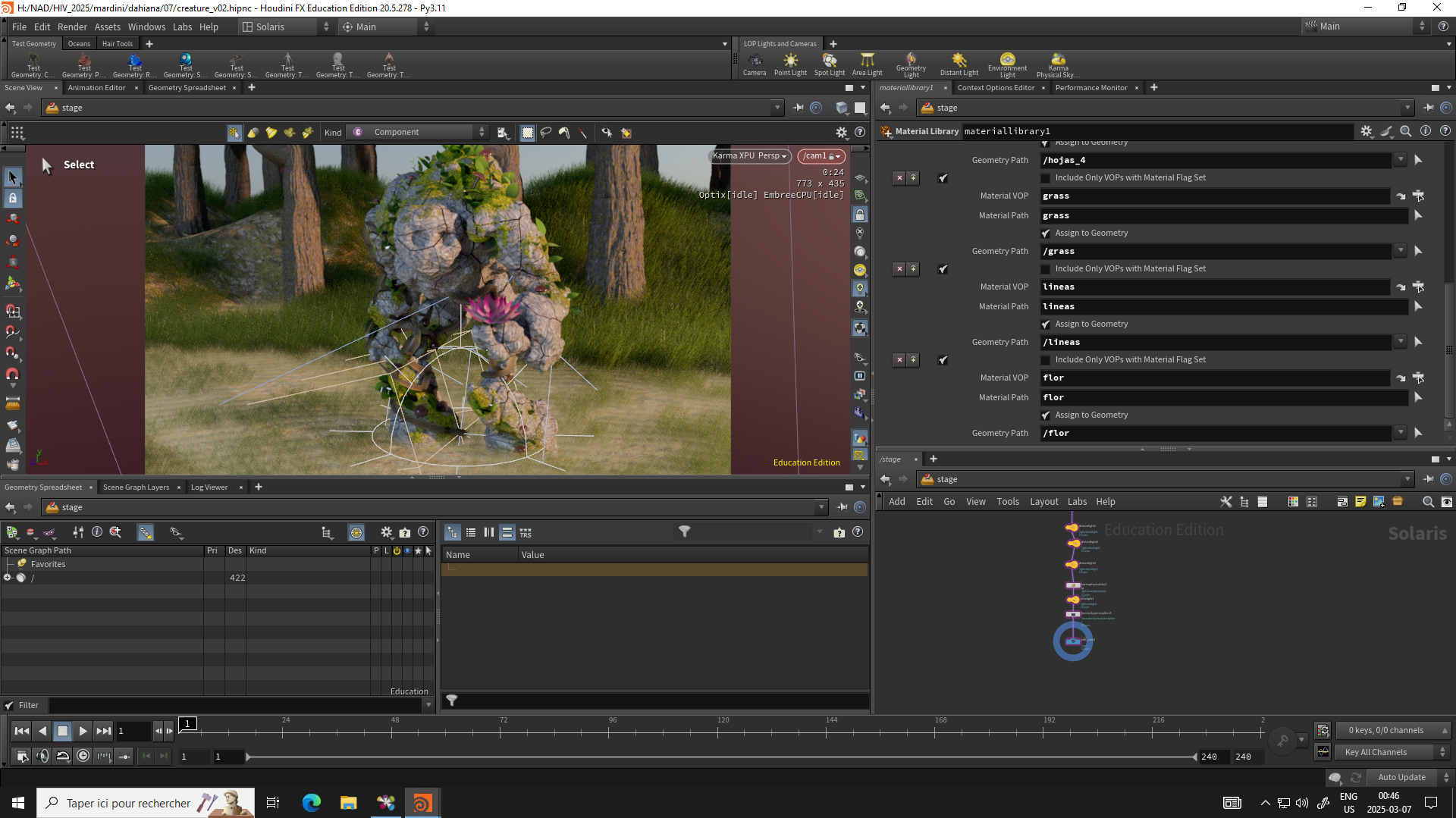Activate the Select tool in viewport sidebar
This screenshot has width=1456, height=818.
(x=13, y=177)
